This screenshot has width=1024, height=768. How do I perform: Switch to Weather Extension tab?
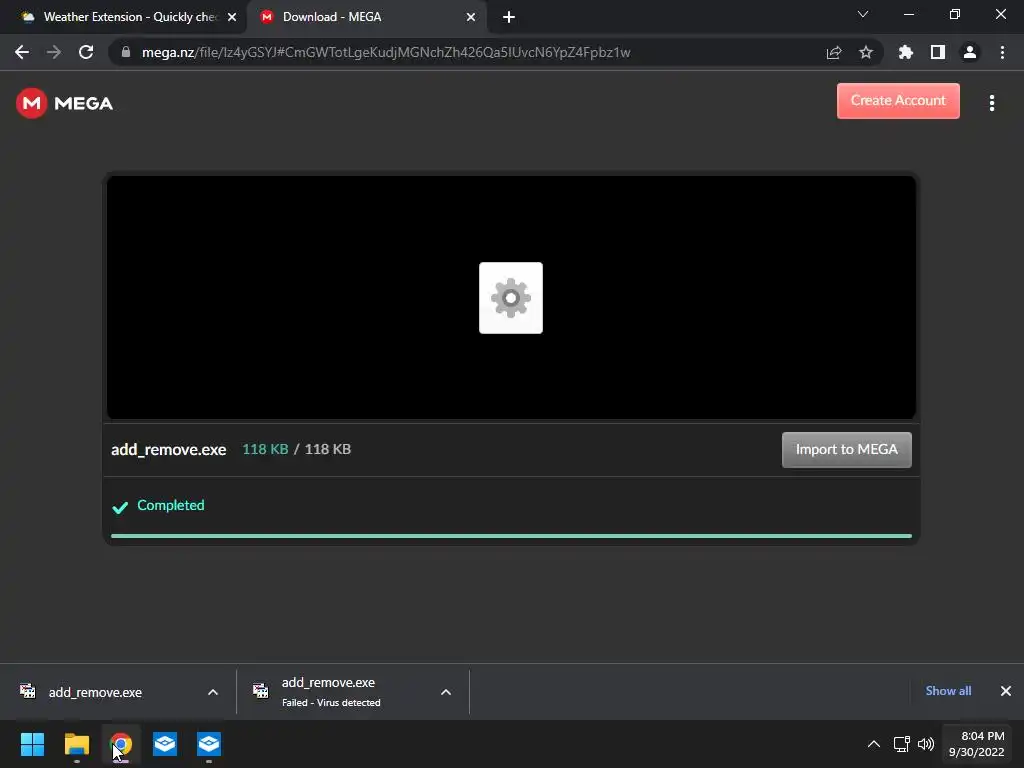124,17
